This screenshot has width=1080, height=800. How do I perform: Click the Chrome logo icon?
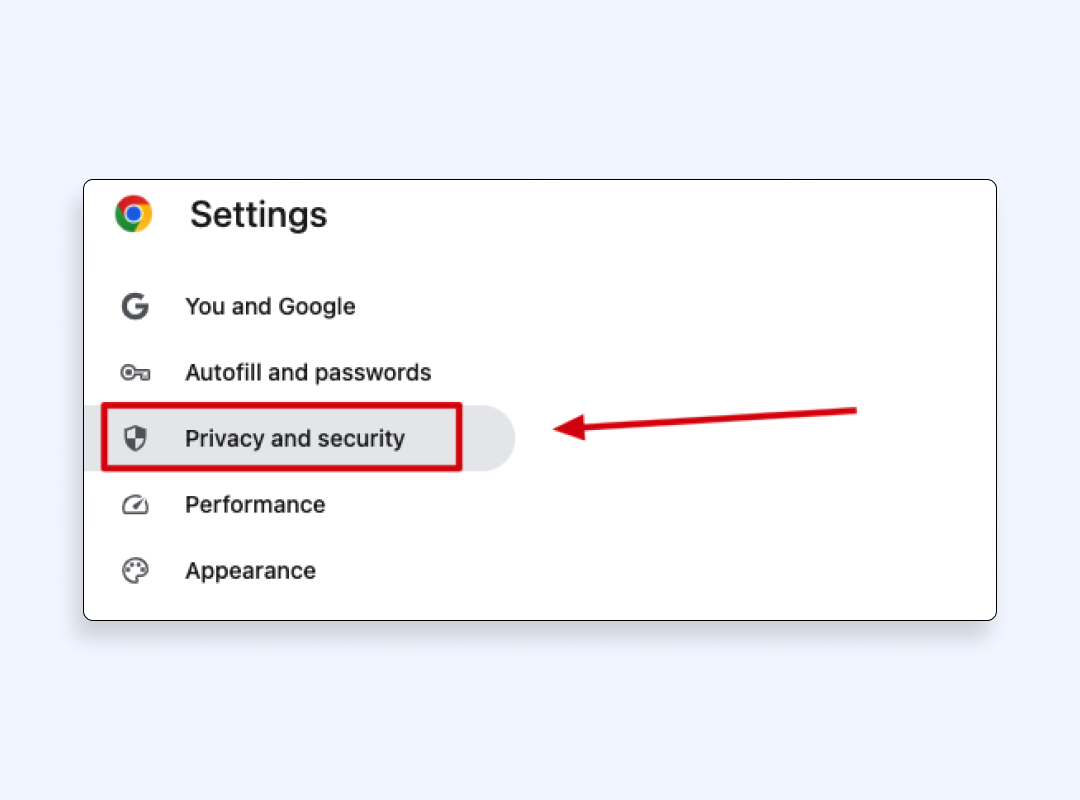(133, 214)
